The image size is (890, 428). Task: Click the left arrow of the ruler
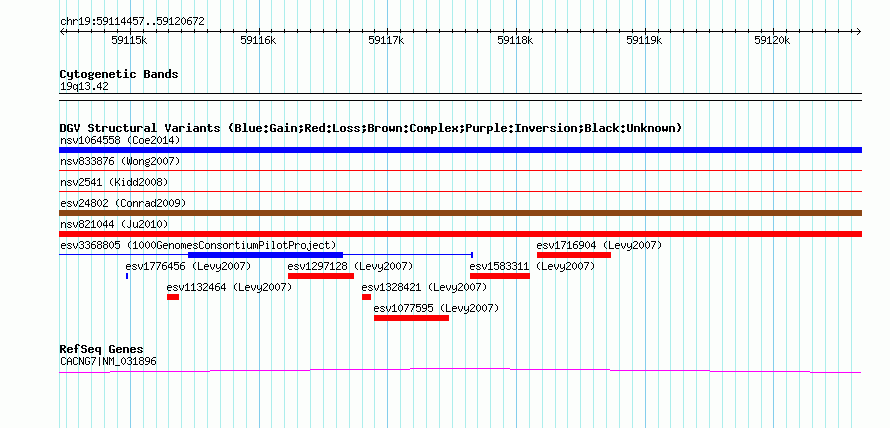point(62,32)
